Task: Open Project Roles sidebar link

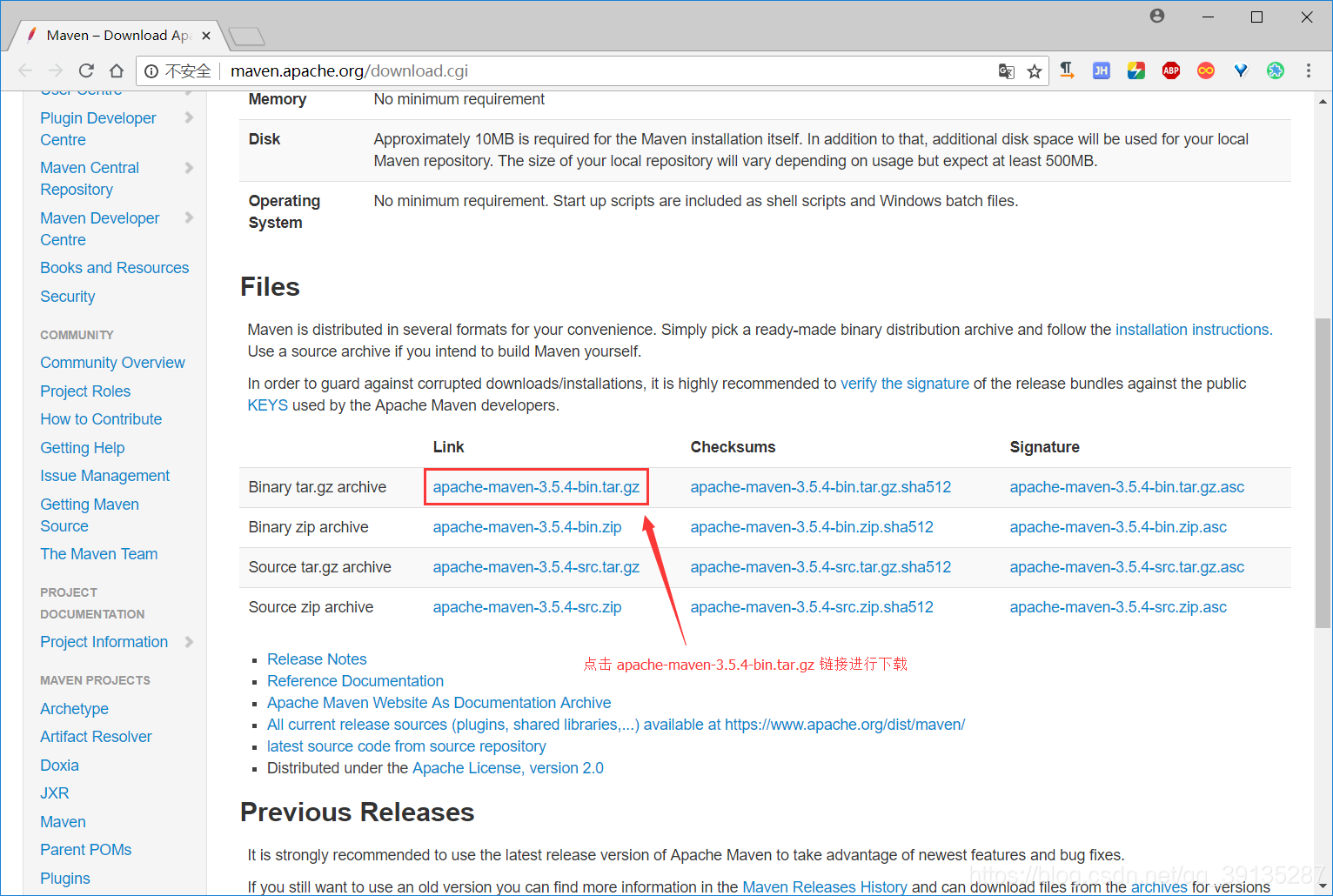Action: tap(85, 391)
